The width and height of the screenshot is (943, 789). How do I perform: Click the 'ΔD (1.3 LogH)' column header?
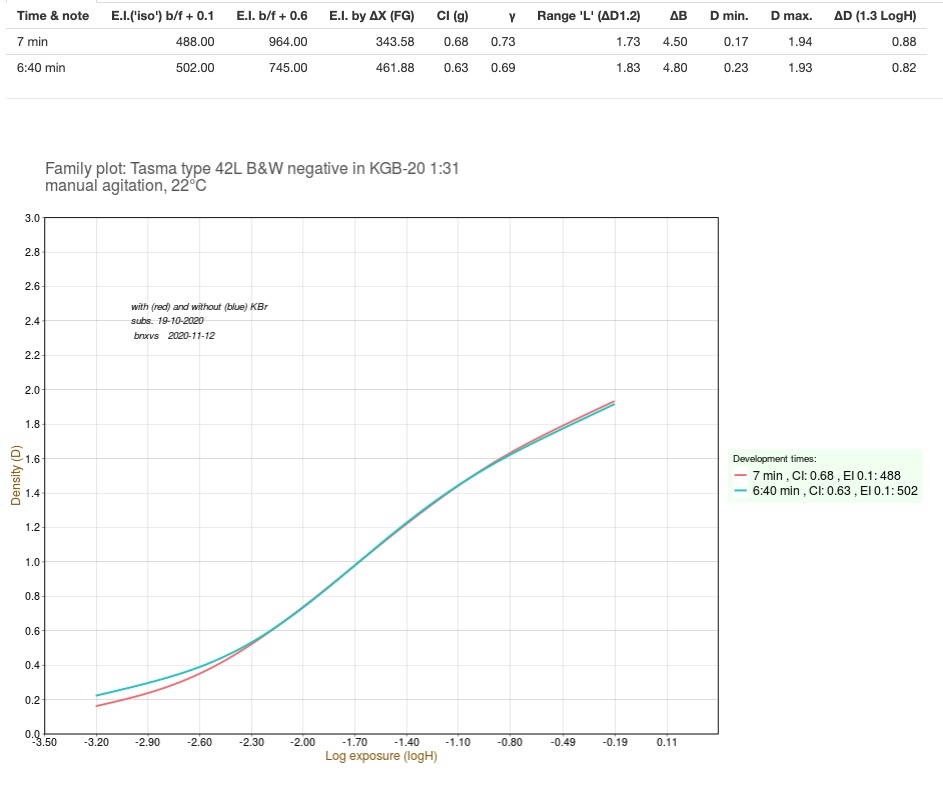(874, 15)
